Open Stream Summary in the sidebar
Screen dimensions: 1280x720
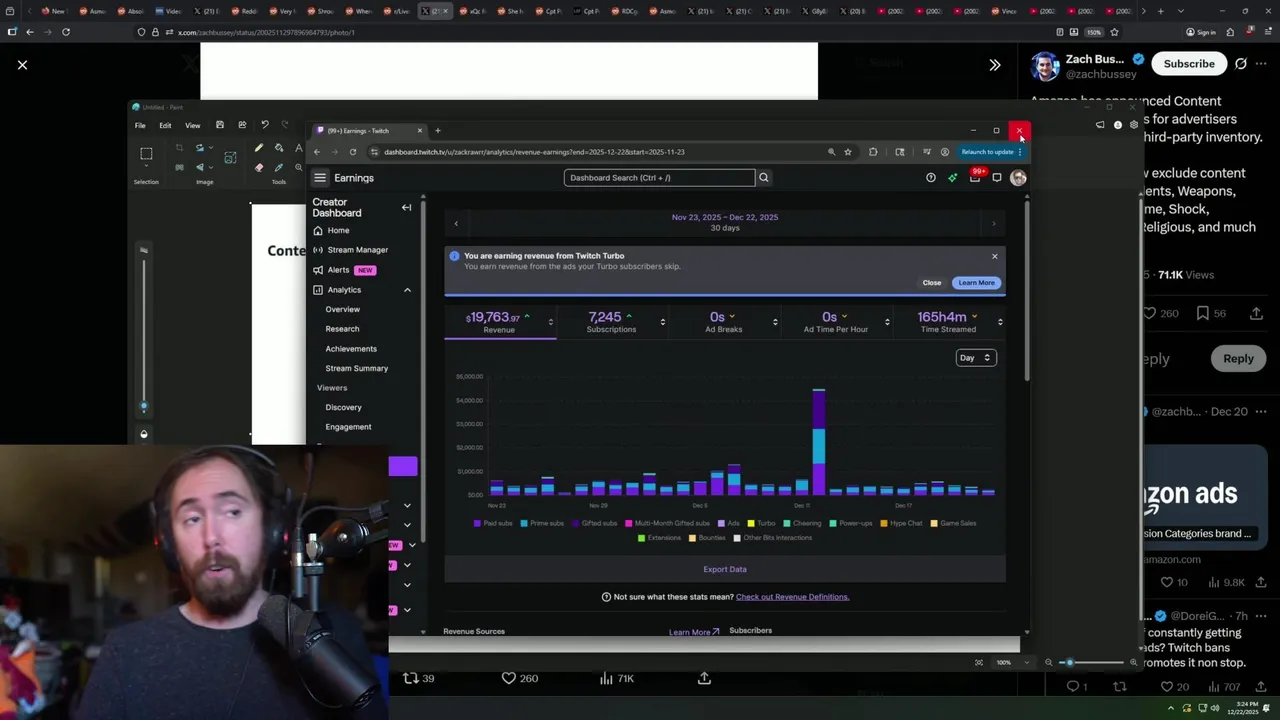click(356, 368)
